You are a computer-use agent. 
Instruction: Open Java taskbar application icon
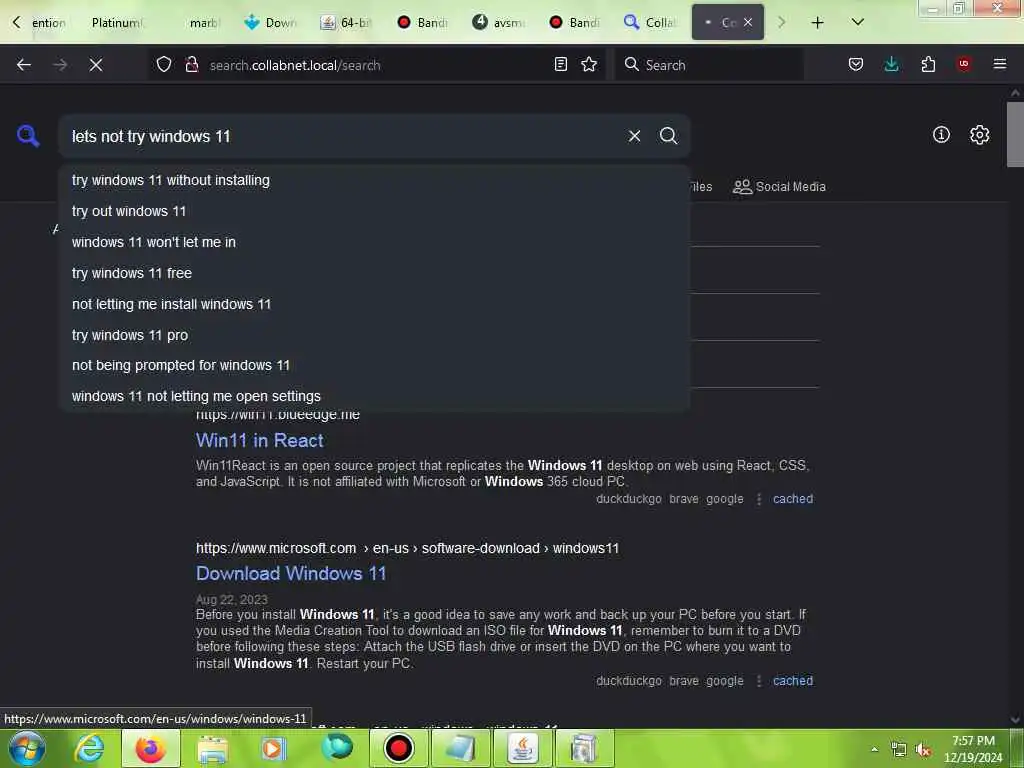pos(522,748)
